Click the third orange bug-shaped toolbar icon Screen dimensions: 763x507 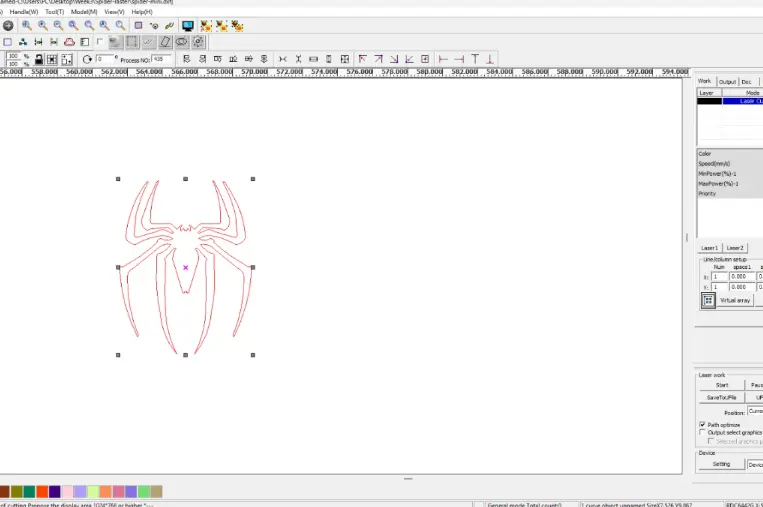[x=237, y=26]
